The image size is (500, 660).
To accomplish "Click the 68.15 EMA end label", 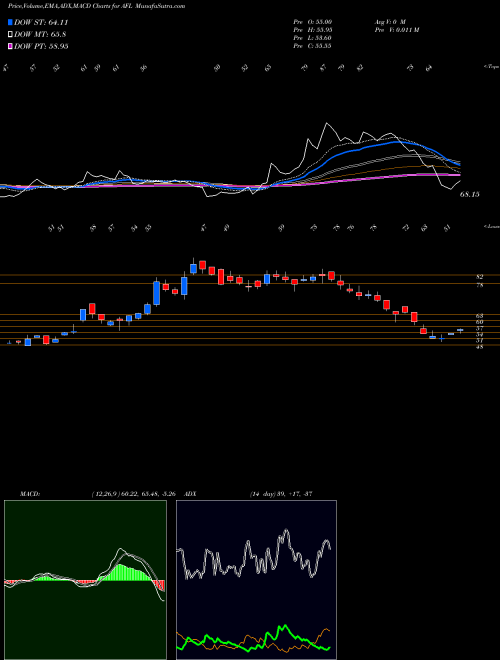I will 470,194.
